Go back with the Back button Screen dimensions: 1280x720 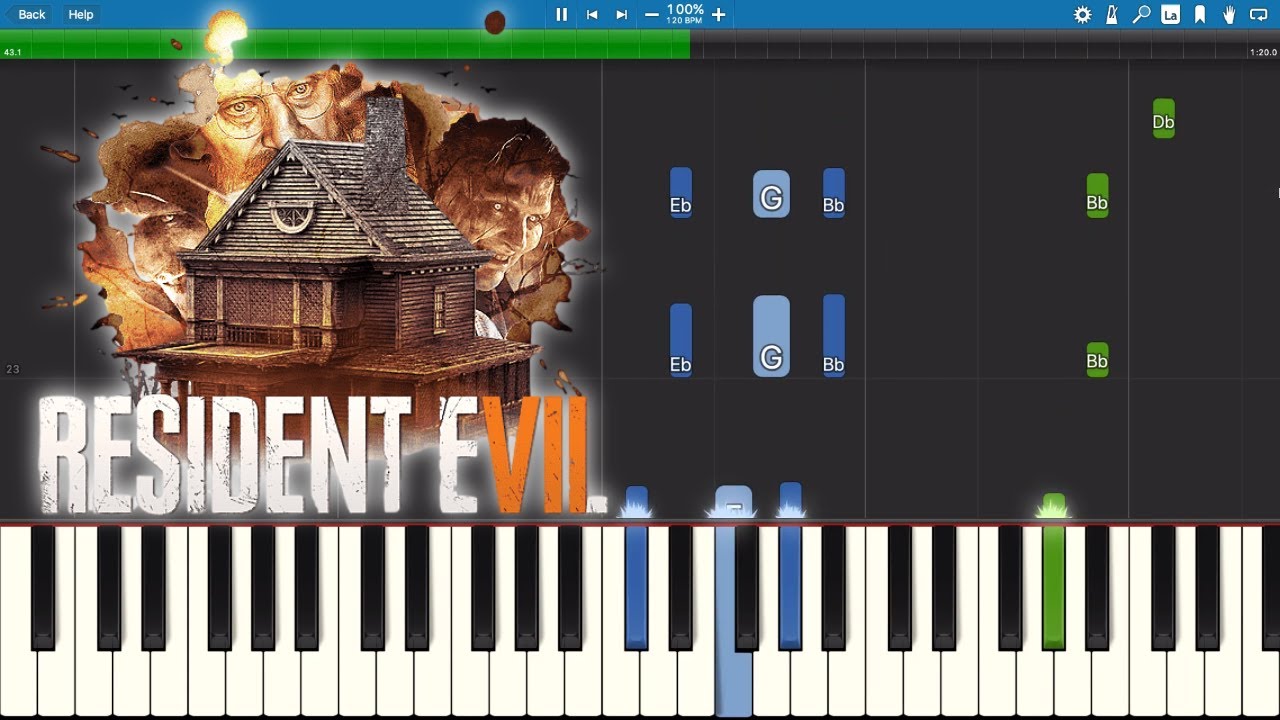[26, 14]
